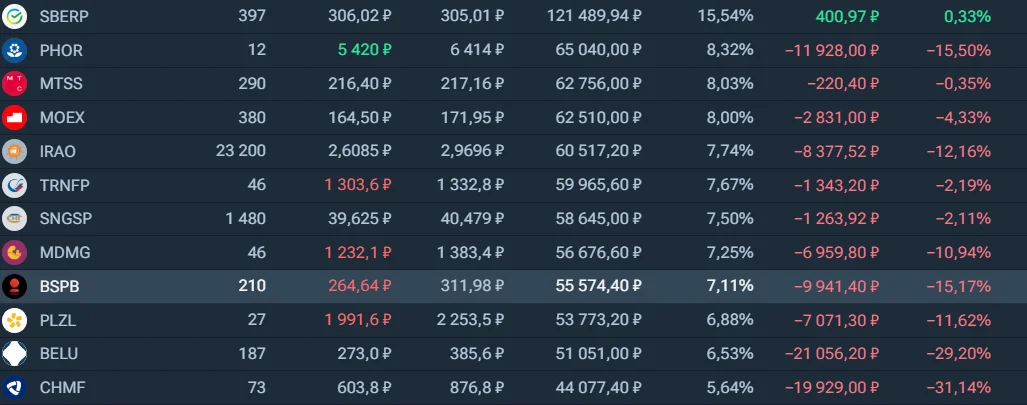
Task: Click the TRNFP logo icon
Action: pos(14,185)
